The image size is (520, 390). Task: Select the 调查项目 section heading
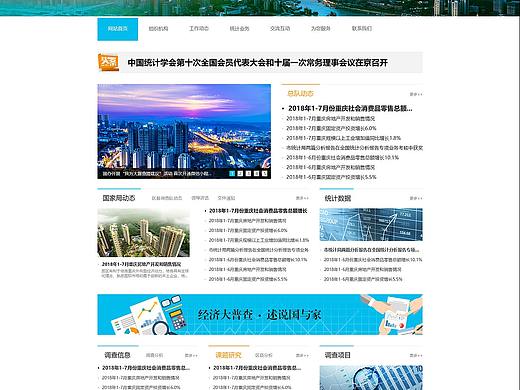pyautogui.click(x=338, y=355)
